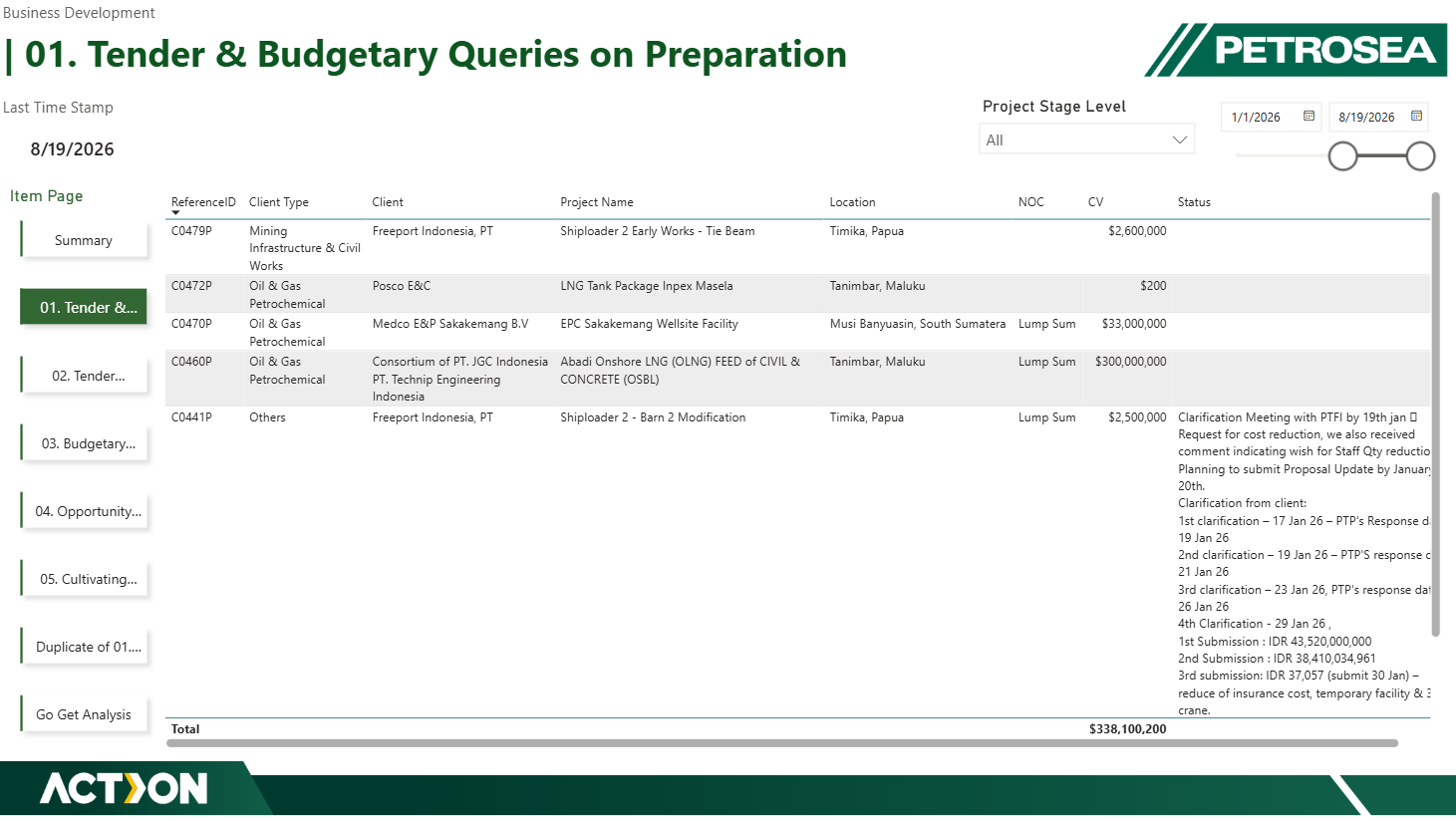Sort by the Project Name column header

pyautogui.click(x=596, y=201)
